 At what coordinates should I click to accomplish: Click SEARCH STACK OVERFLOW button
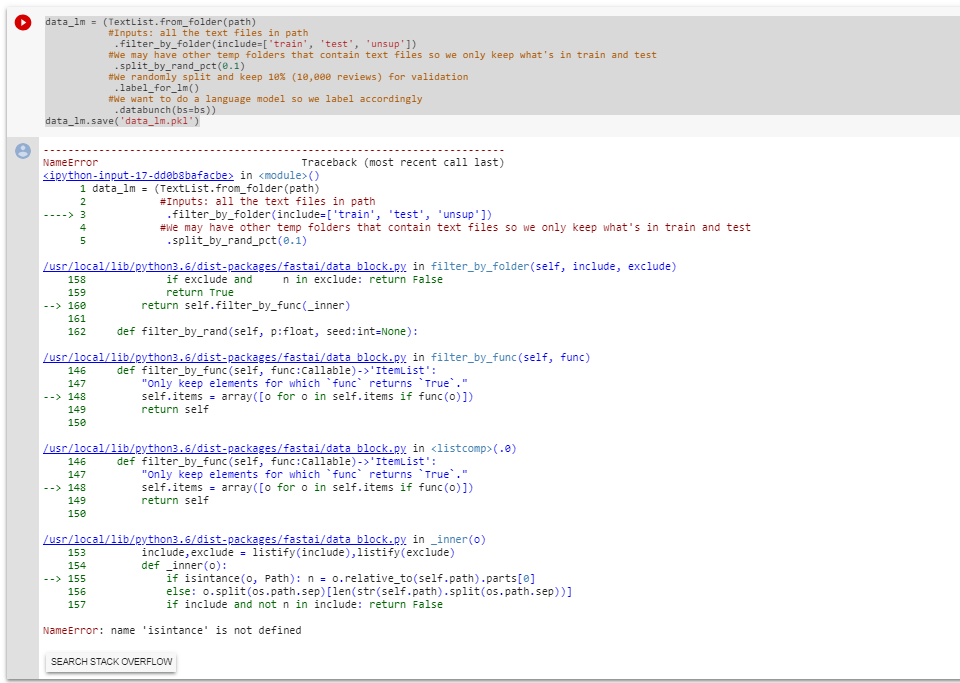[x=110, y=662]
